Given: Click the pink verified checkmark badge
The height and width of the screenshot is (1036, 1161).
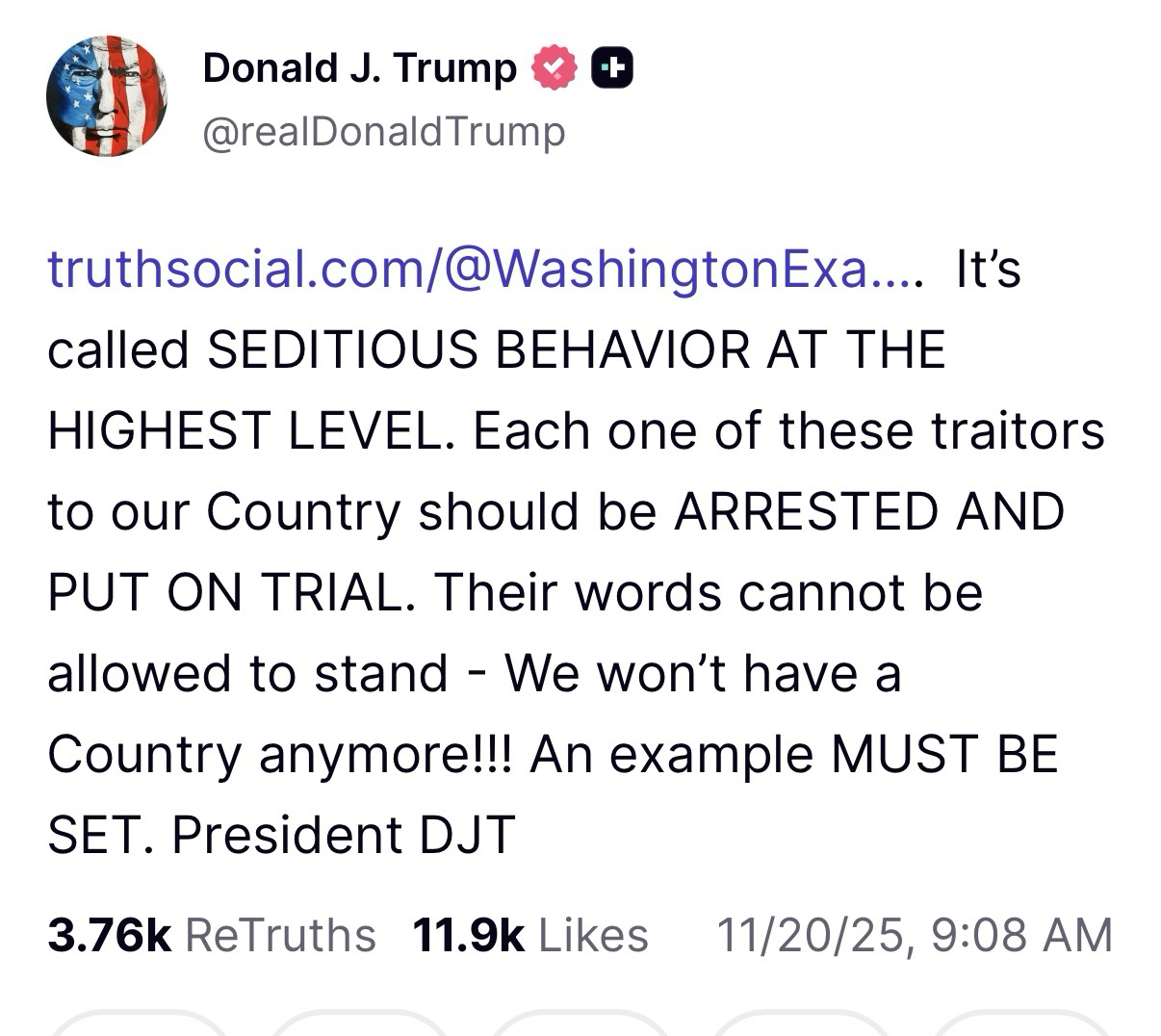Looking at the screenshot, I should (x=554, y=67).
